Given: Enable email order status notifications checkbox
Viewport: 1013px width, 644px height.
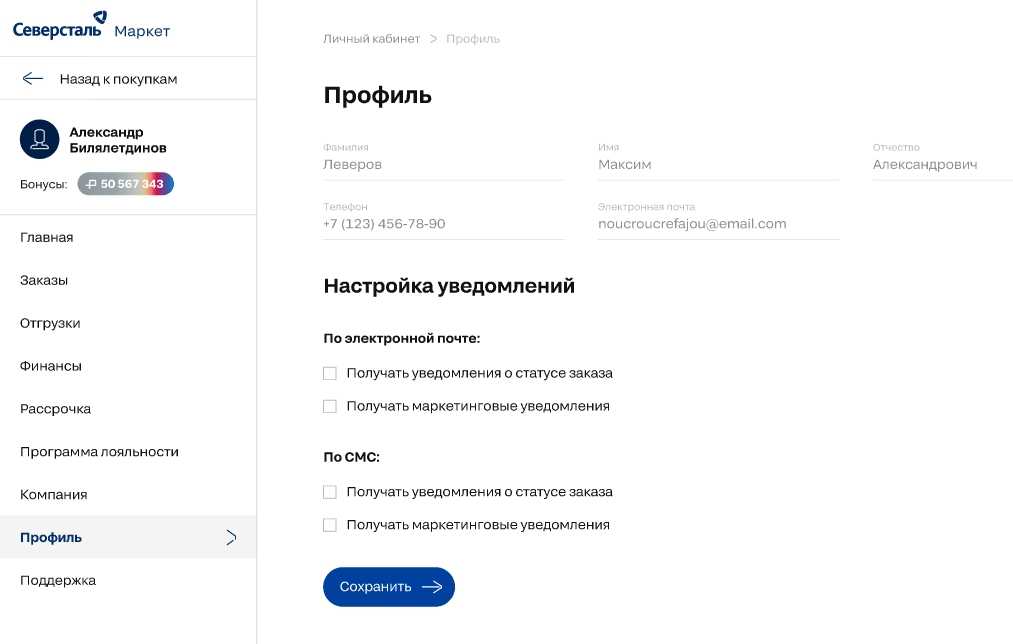Looking at the screenshot, I should (330, 373).
